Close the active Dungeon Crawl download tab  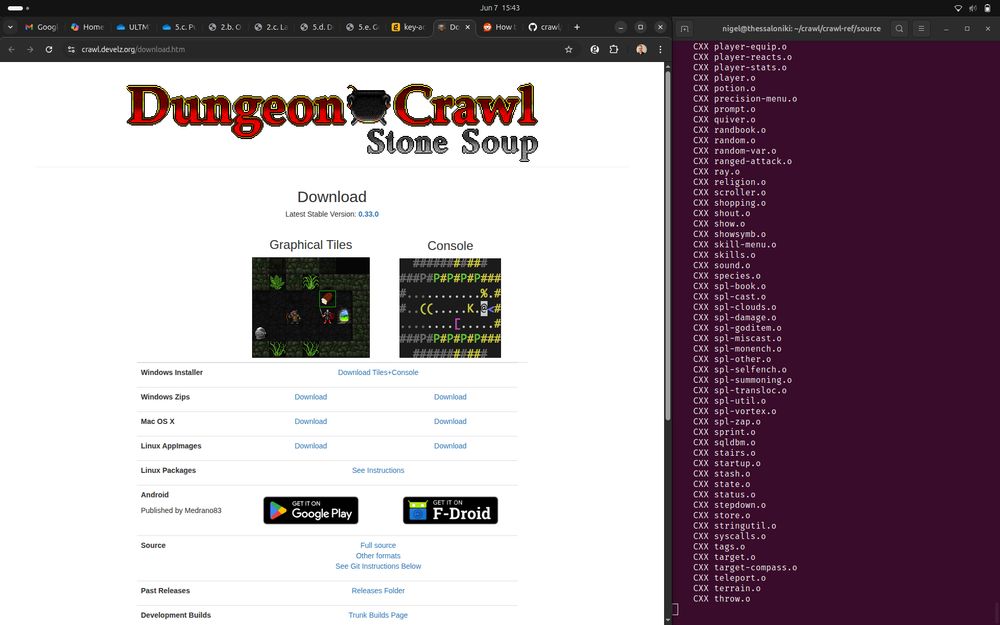467,27
